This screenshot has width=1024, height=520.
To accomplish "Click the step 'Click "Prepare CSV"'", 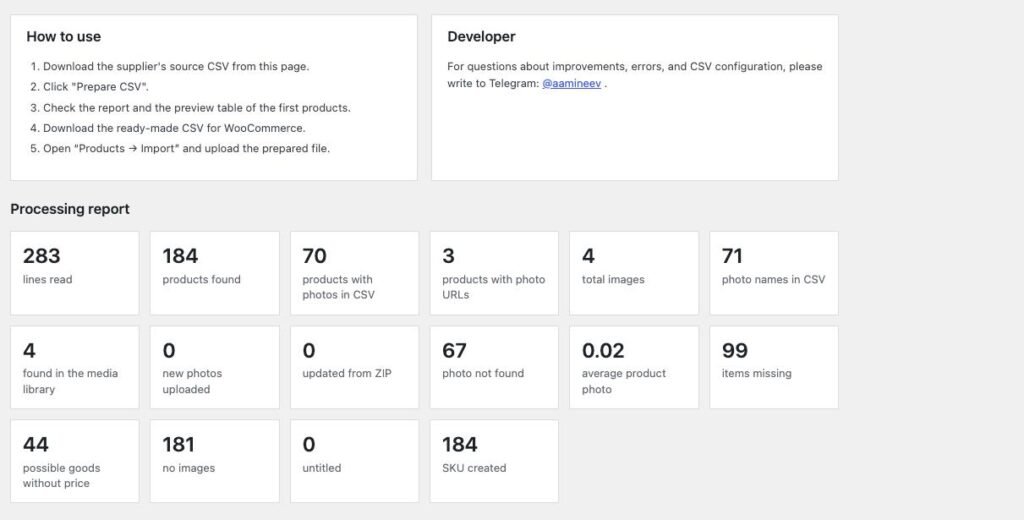I will click(x=96, y=87).
